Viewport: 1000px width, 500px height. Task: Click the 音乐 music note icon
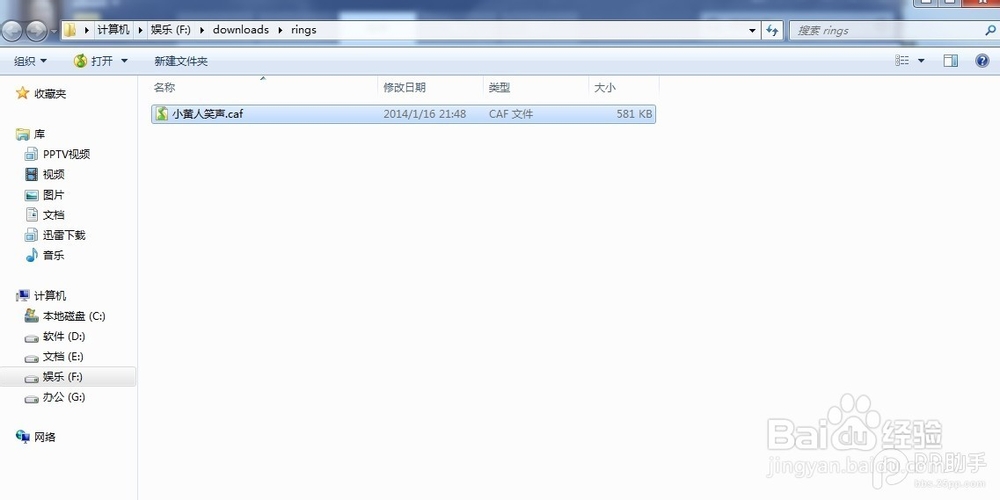point(31,255)
